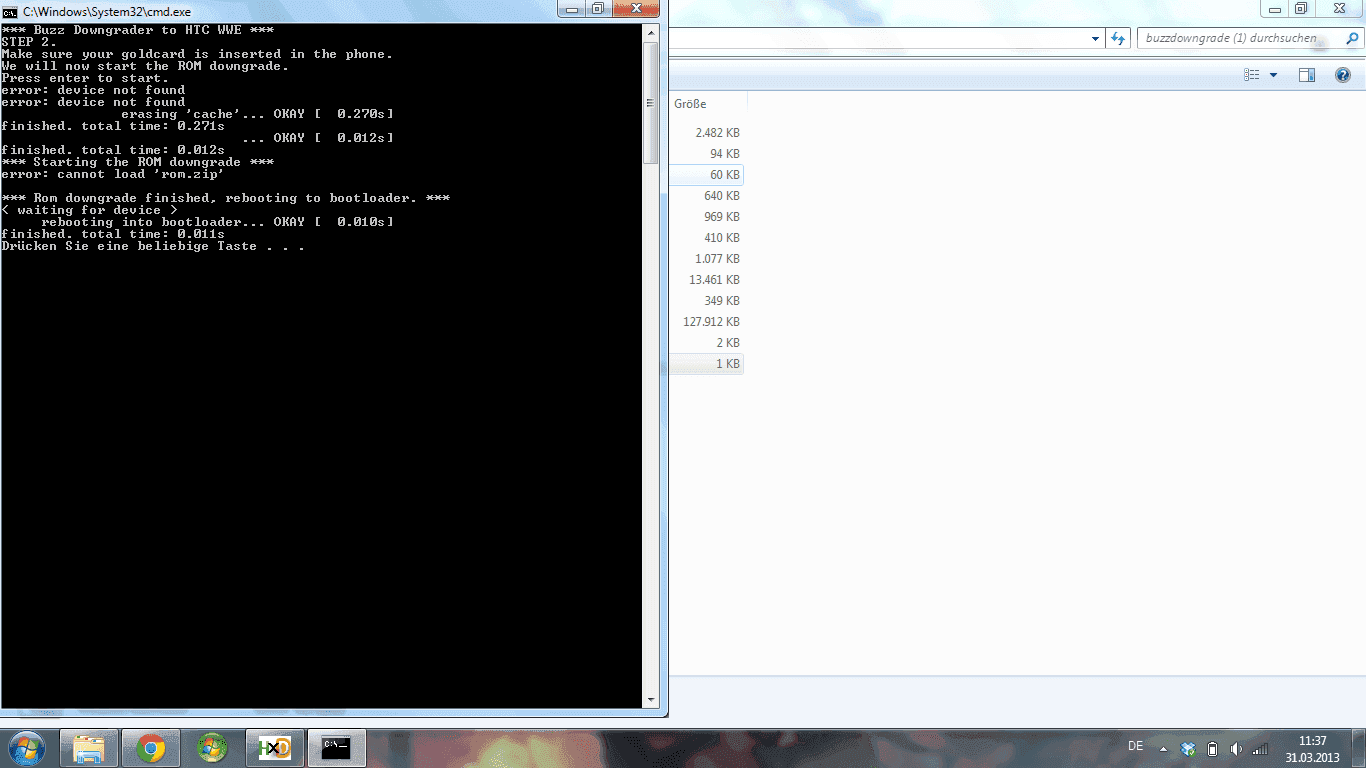Screen dimensions: 1366x768
Task: Click the down arrow of the cmd scrollbar
Action: pos(651,700)
